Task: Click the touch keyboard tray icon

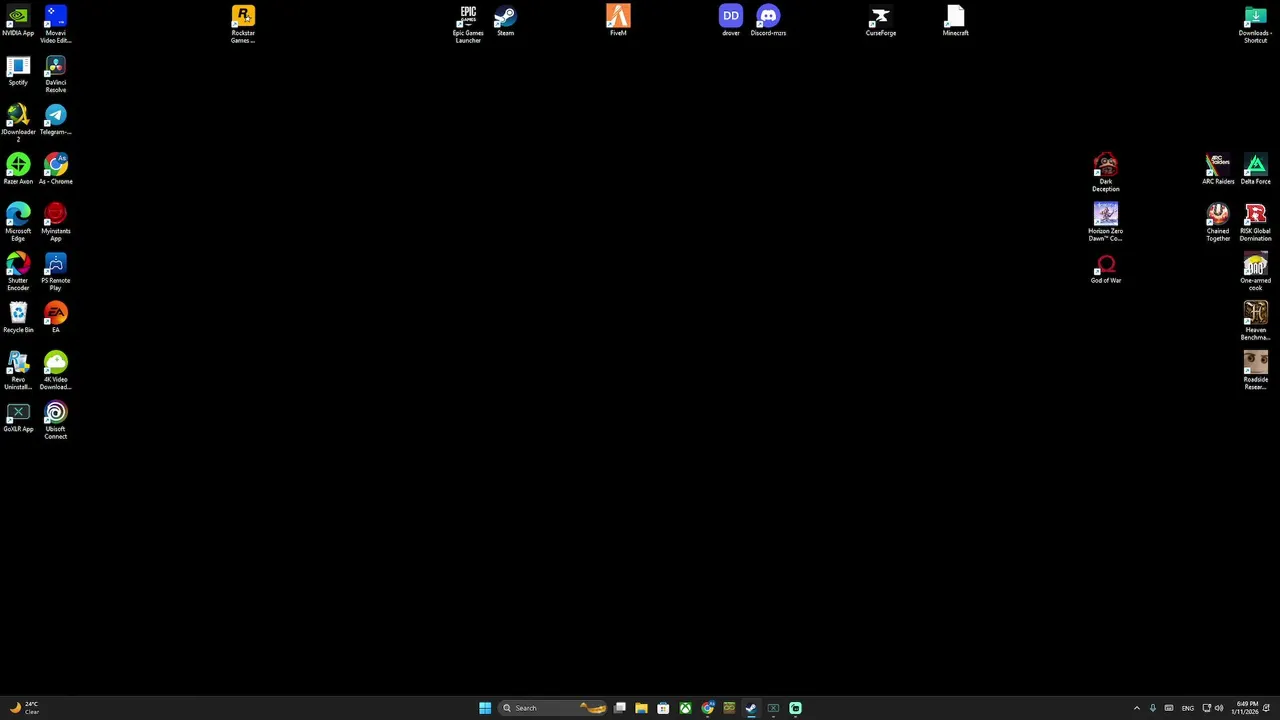Action: 1169,708
